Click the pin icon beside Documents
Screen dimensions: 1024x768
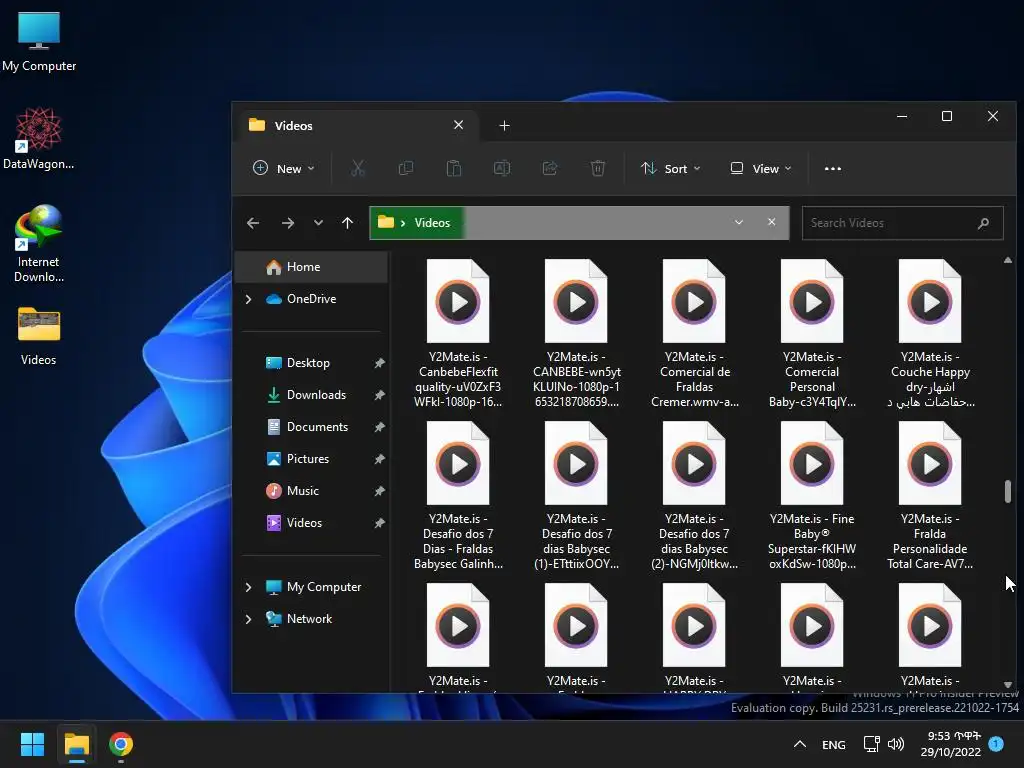pos(379,427)
